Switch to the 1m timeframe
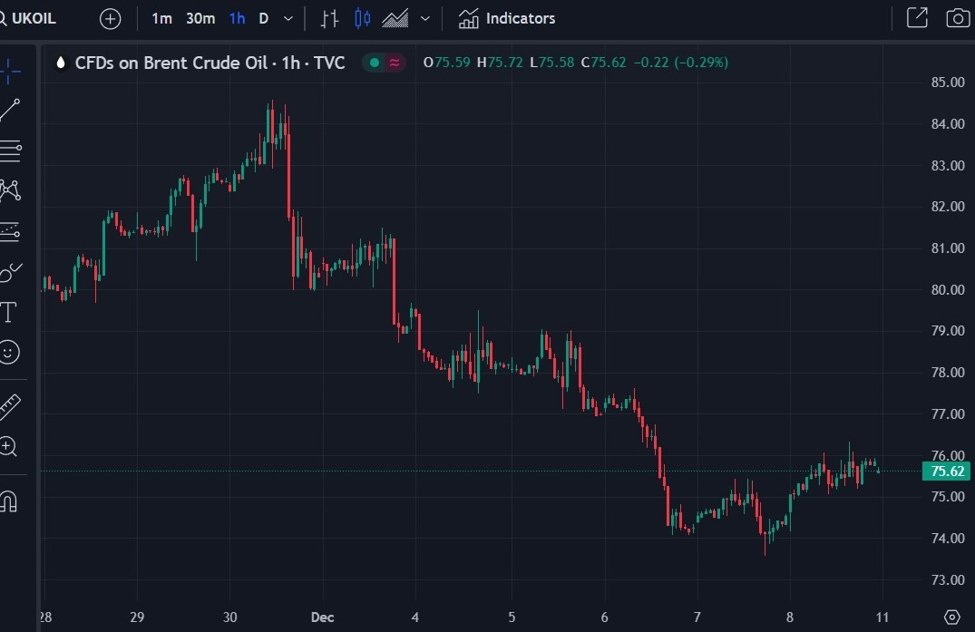 click(162, 18)
